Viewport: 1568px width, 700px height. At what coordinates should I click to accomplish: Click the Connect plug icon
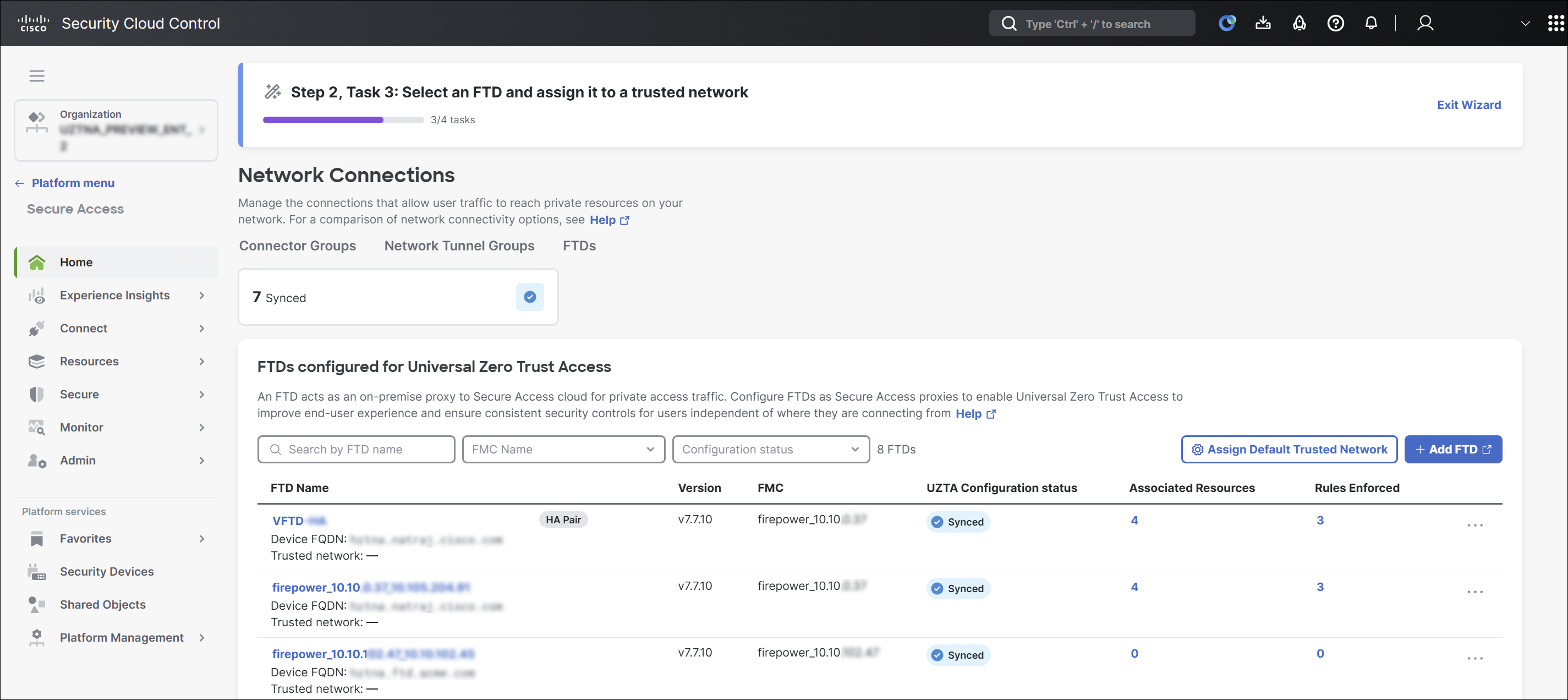coord(36,329)
